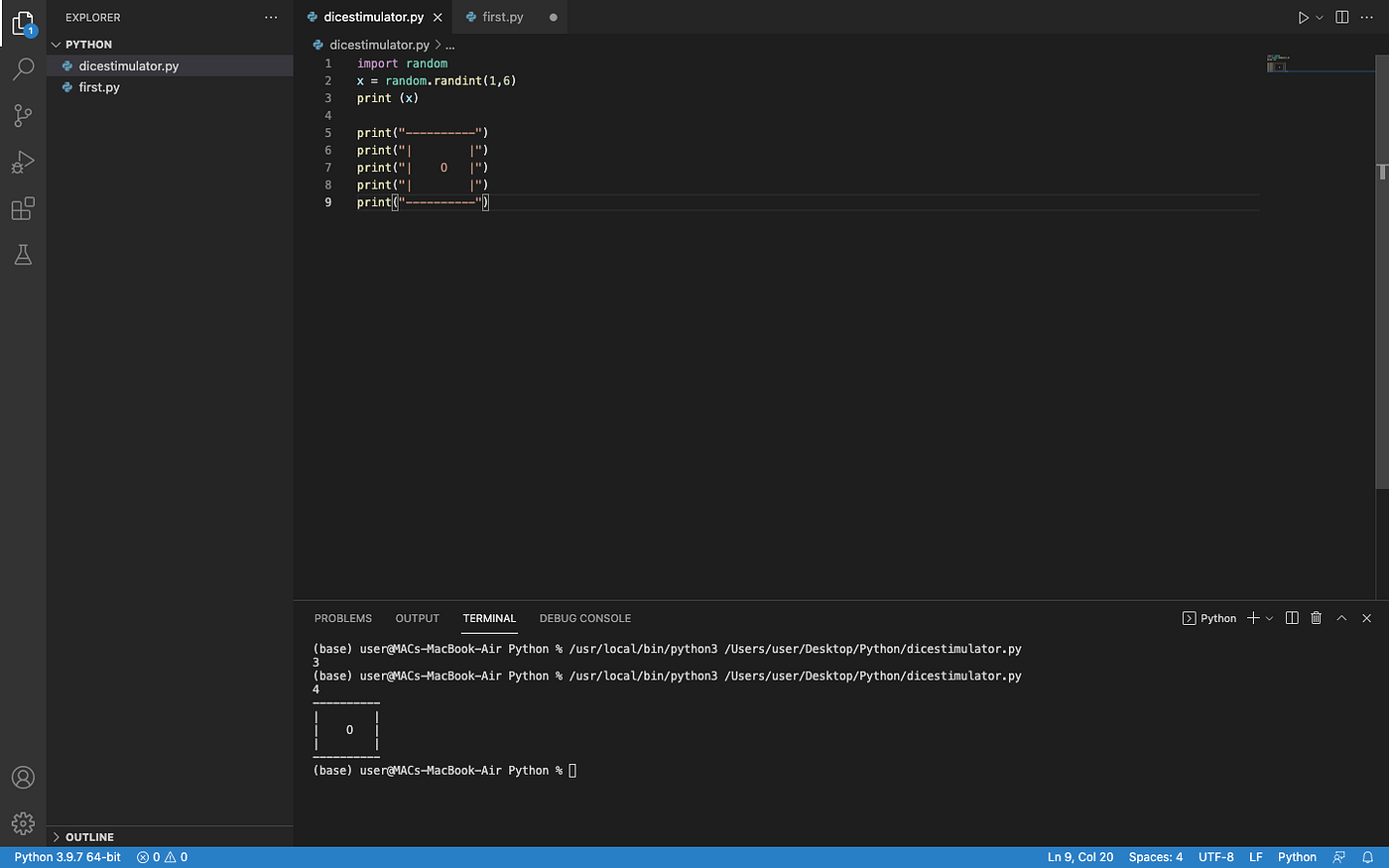The image size is (1389, 868).
Task: Open the DEBUG CONSOLE tab
Action: click(584, 618)
